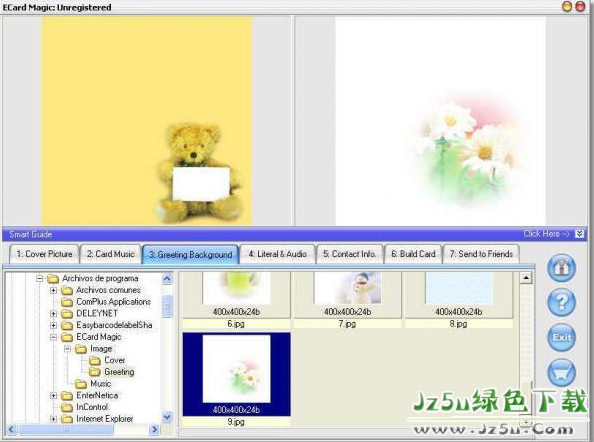Click the tree scrollbar up arrow

[x=167, y=279]
